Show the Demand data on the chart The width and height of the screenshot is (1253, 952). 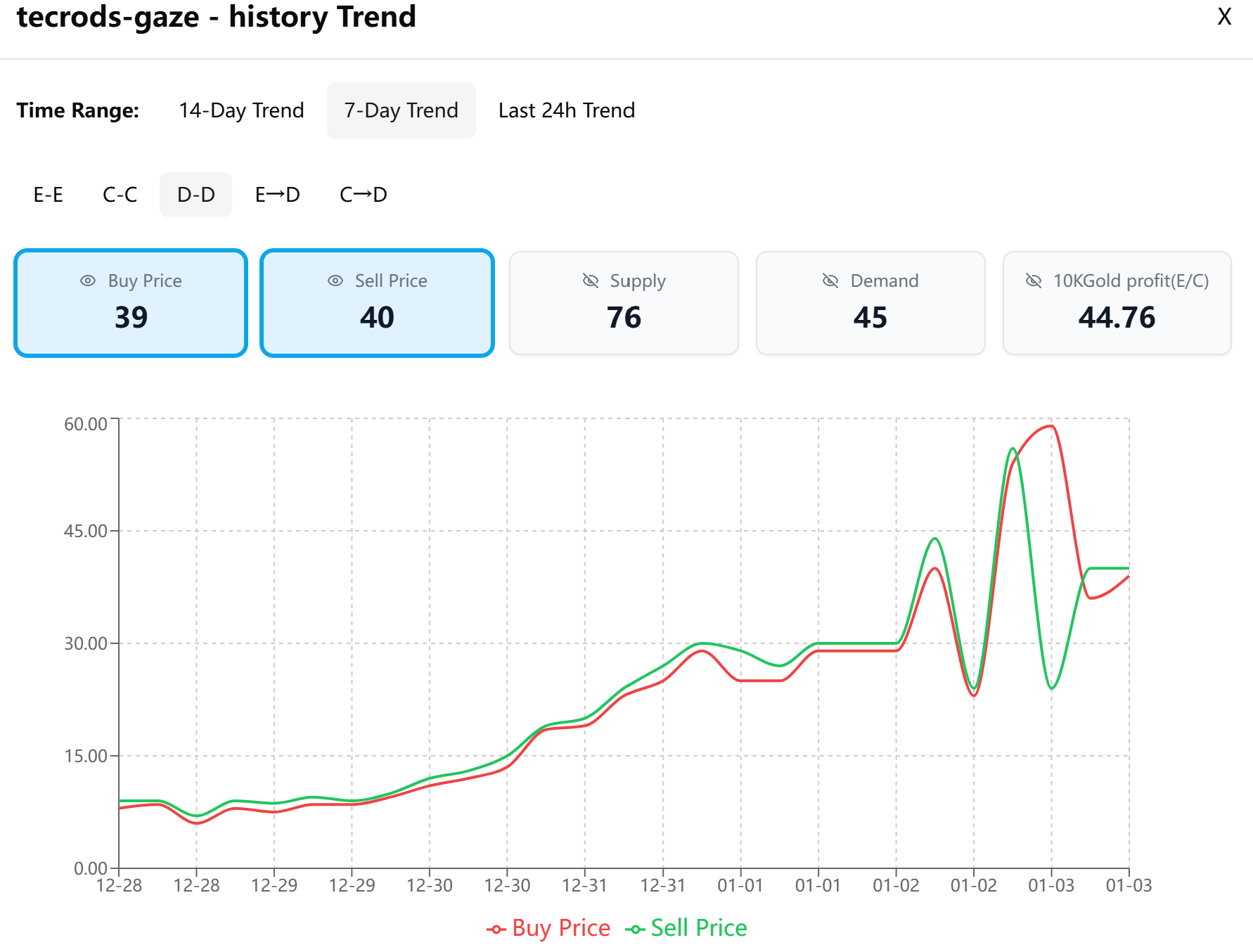pyautogui.click(x=870, y=302)
